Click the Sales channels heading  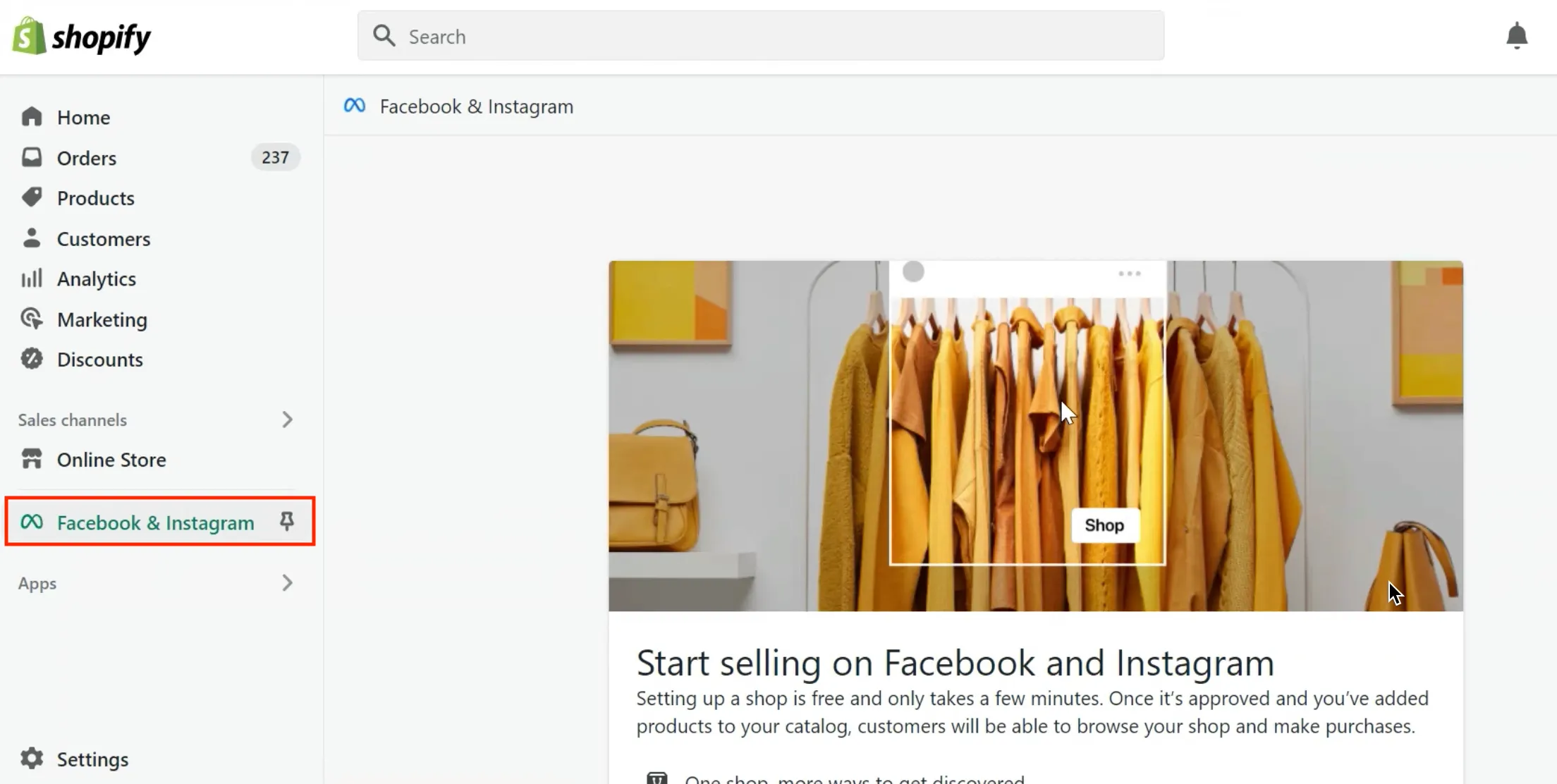[x=72, y=419]
